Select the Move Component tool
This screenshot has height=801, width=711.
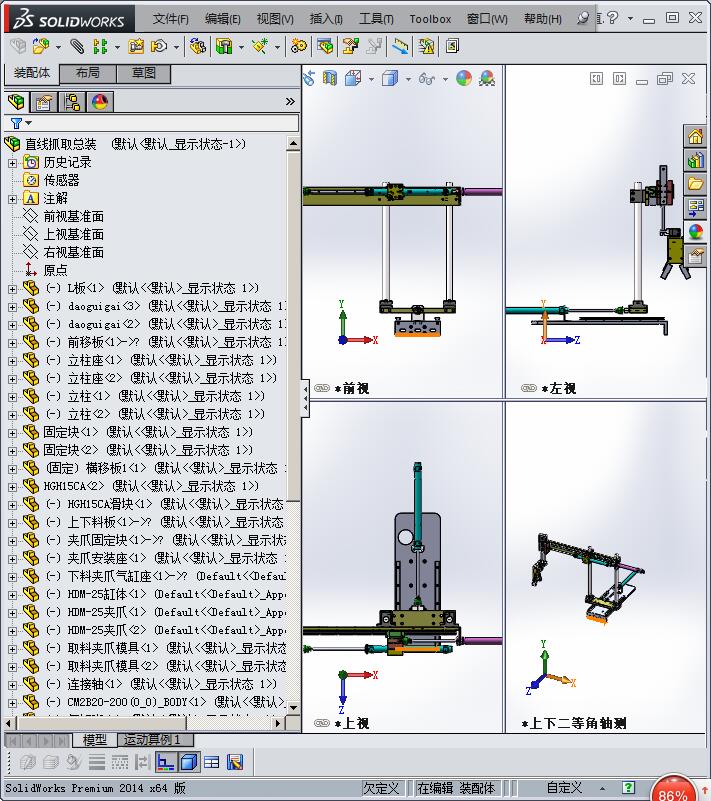(x=159, y=46)
